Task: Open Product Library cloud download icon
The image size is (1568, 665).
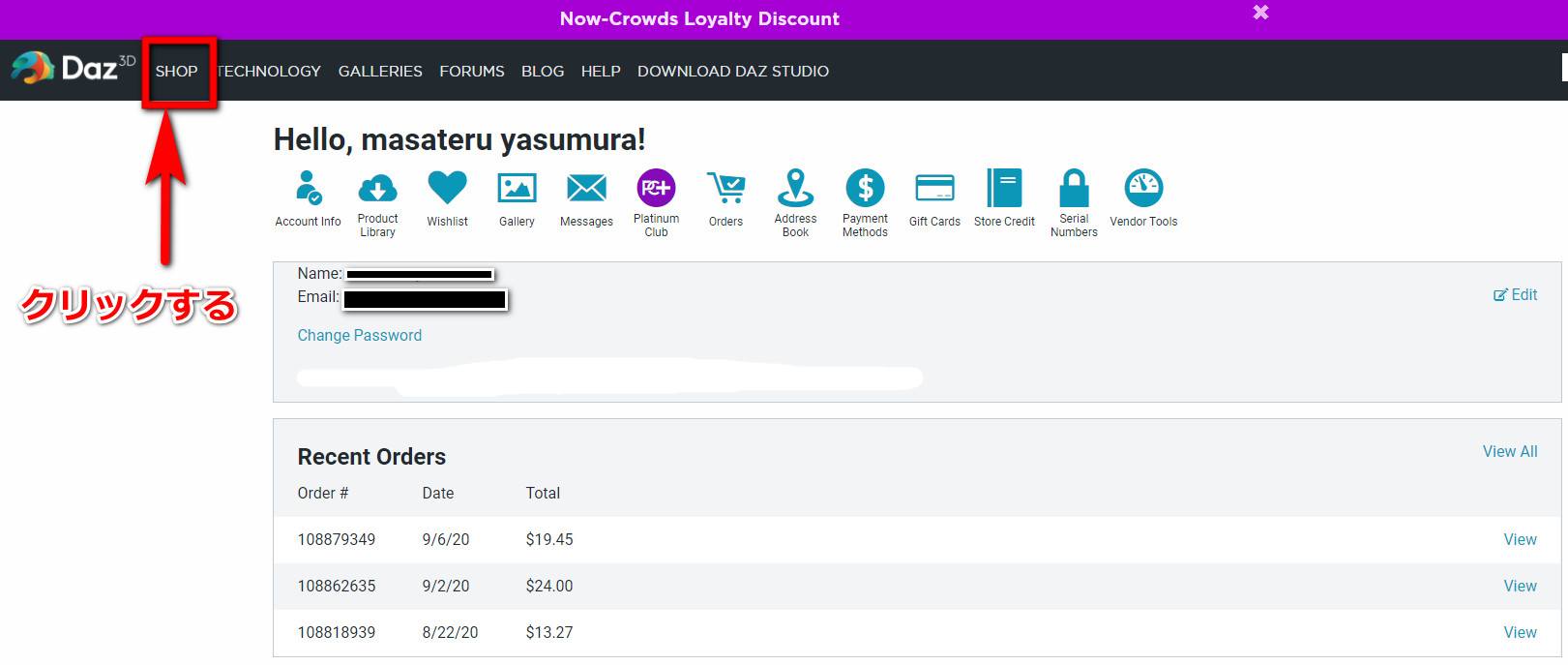Action: 377,188
